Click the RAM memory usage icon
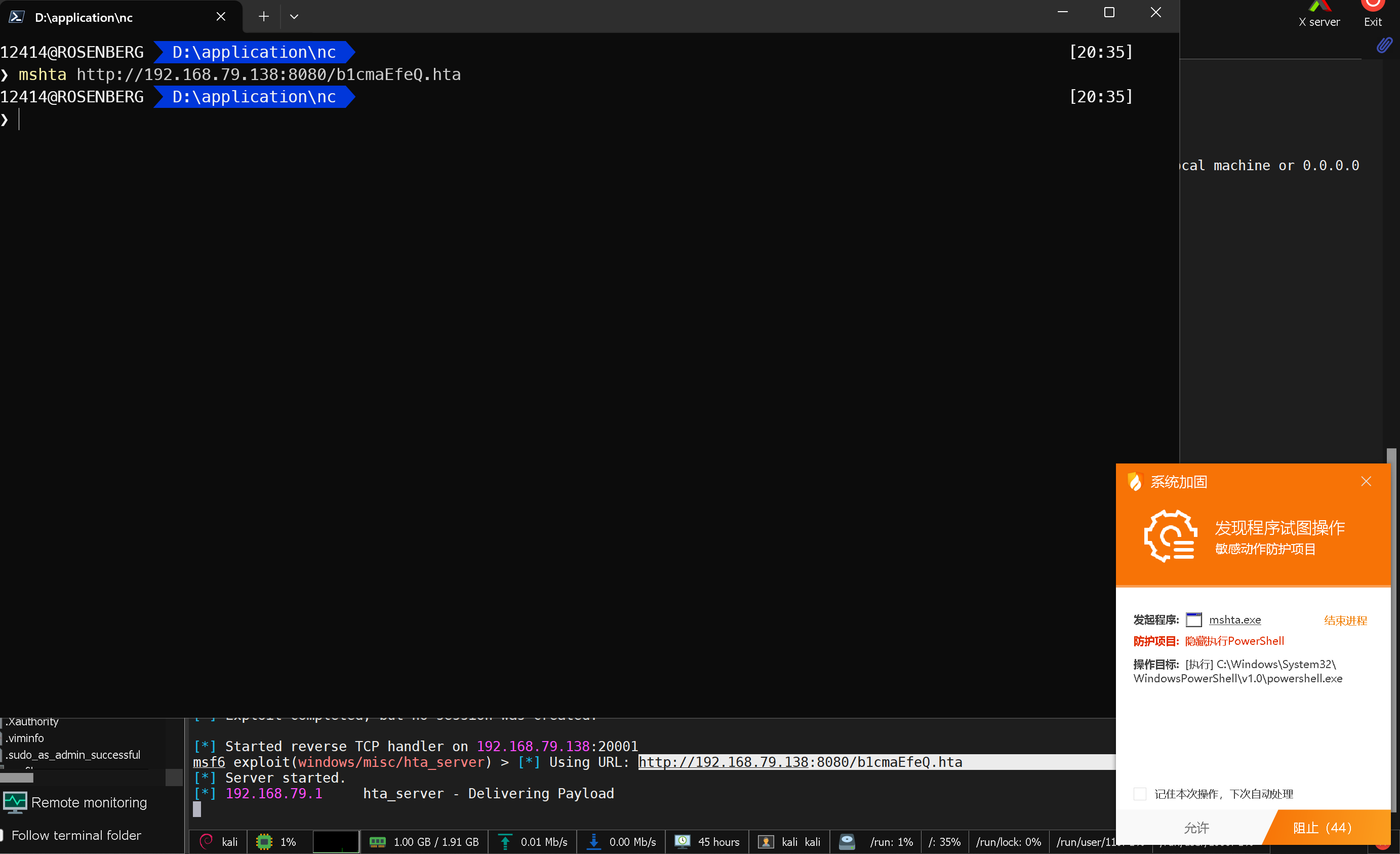The width and height of the screenshot is (1400, 854). [x=378, y=841]
